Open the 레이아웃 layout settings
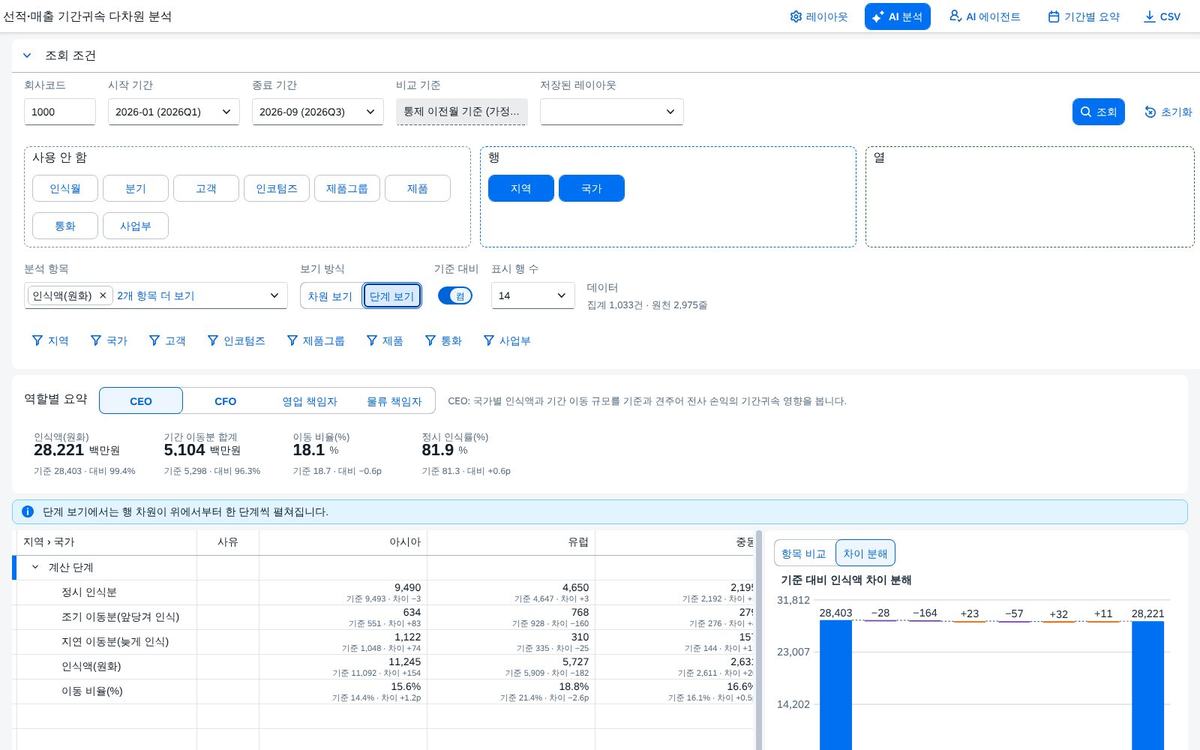Image resolution: width=1200 pixels, height=750 pixels. click(818, 17)
